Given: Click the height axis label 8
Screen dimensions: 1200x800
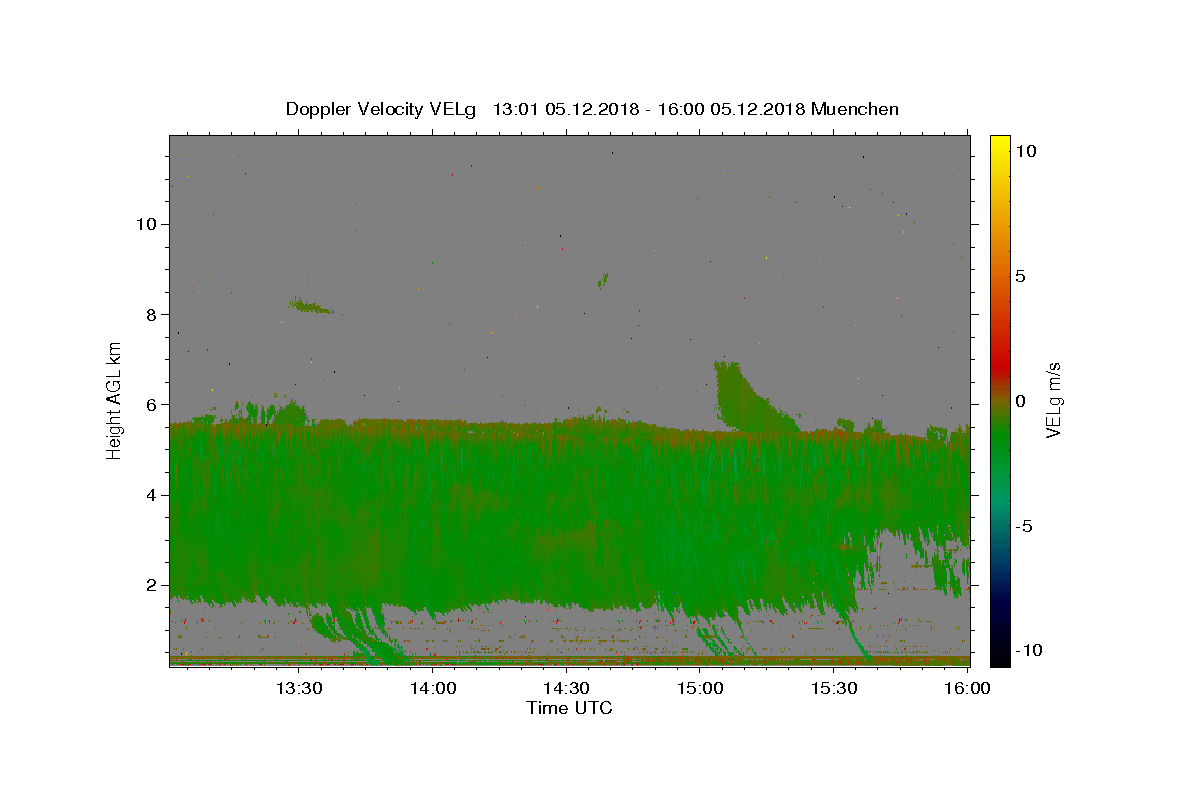Looking at the screenshot, I should [151, 314].
